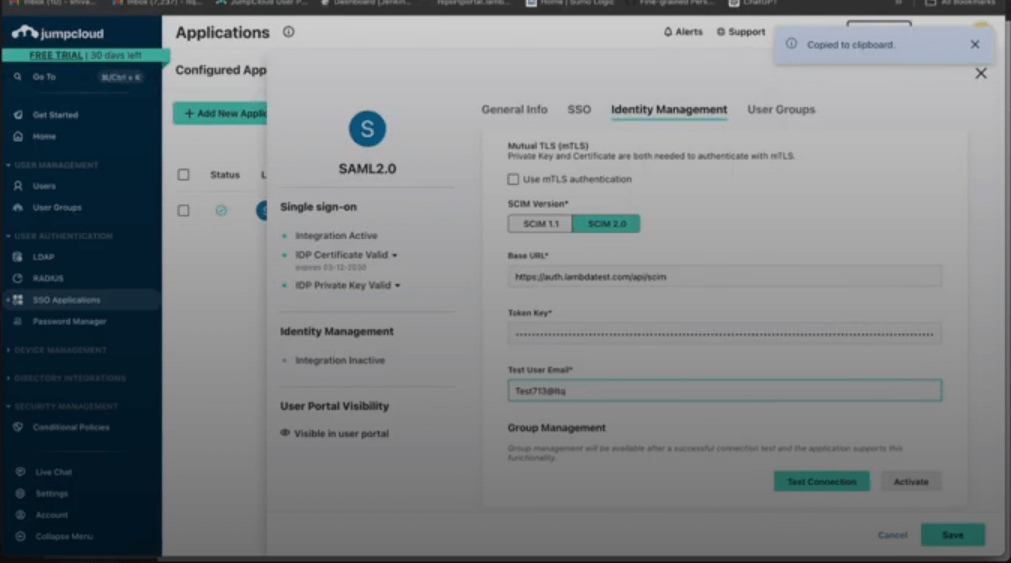Open the FREE TRIAL link
This screenshot has width=1011, height=563.
point(56,55)
